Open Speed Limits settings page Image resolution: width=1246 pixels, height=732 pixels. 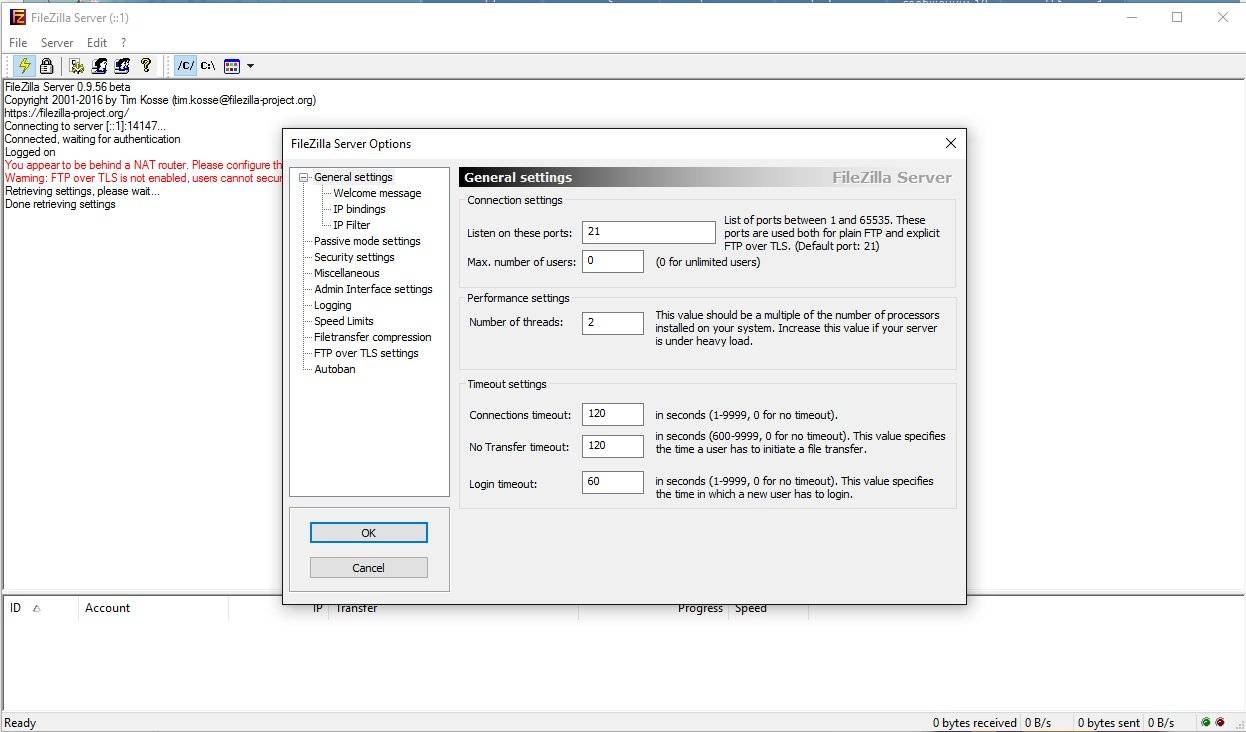pos(344,321)
